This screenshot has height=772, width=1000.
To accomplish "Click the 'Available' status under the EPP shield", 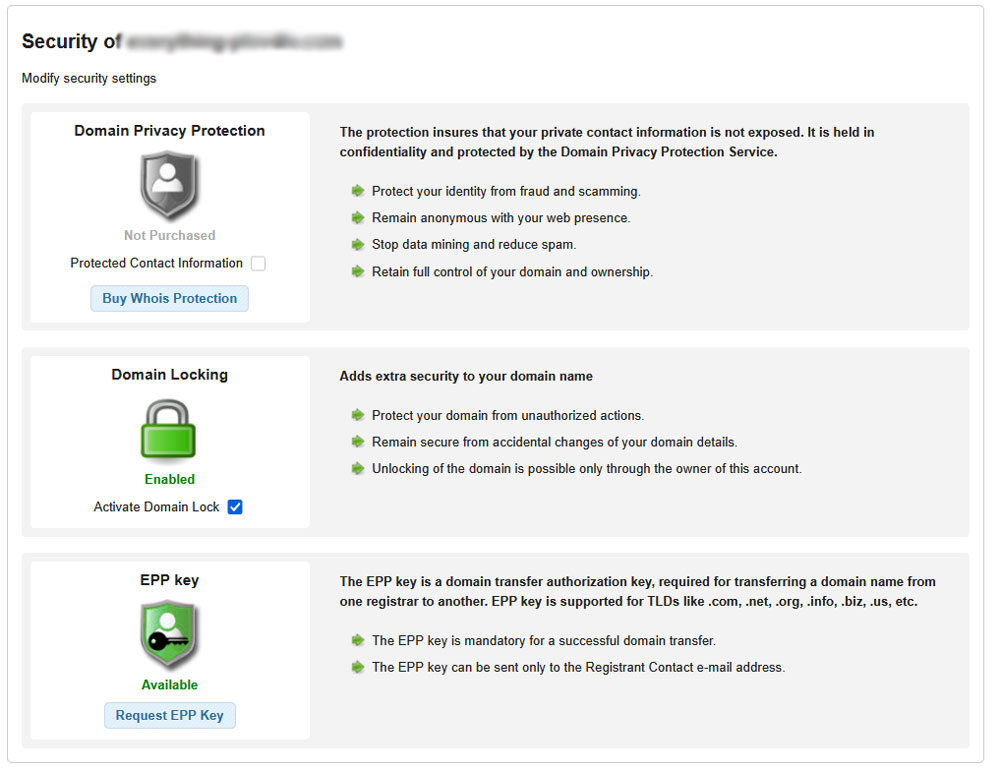I will click(x=169, y=684).
